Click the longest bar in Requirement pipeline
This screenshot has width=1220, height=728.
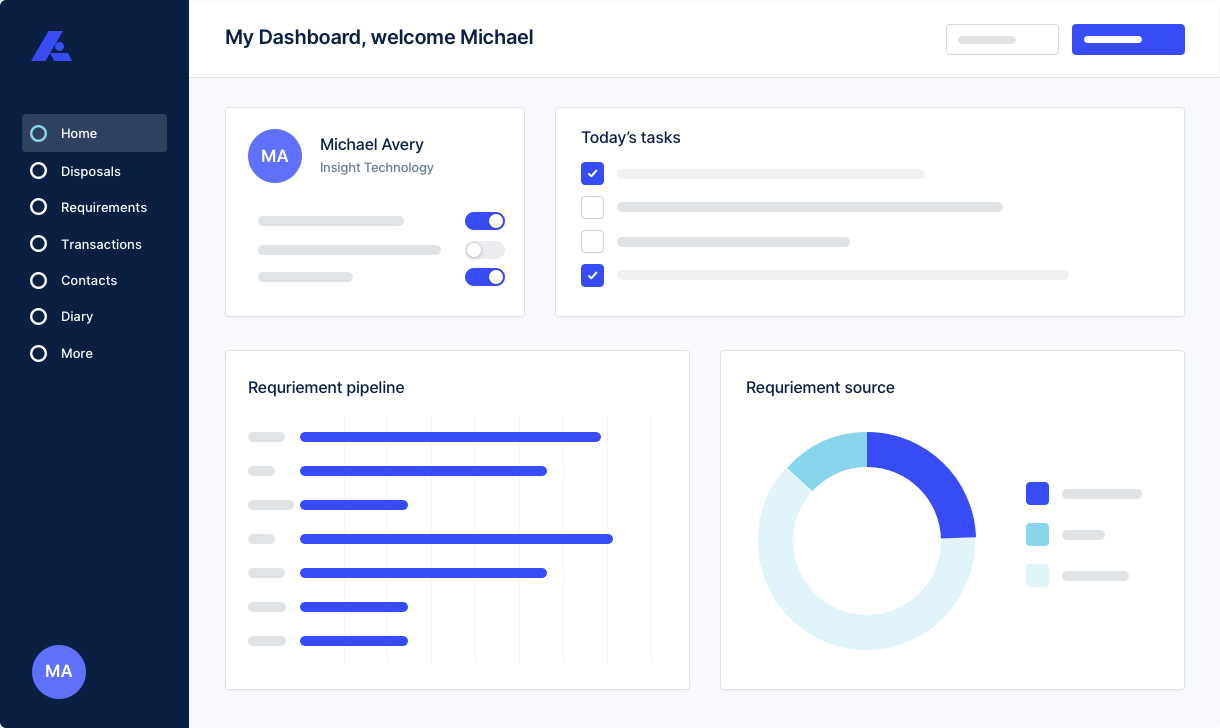tap(456, 539)
